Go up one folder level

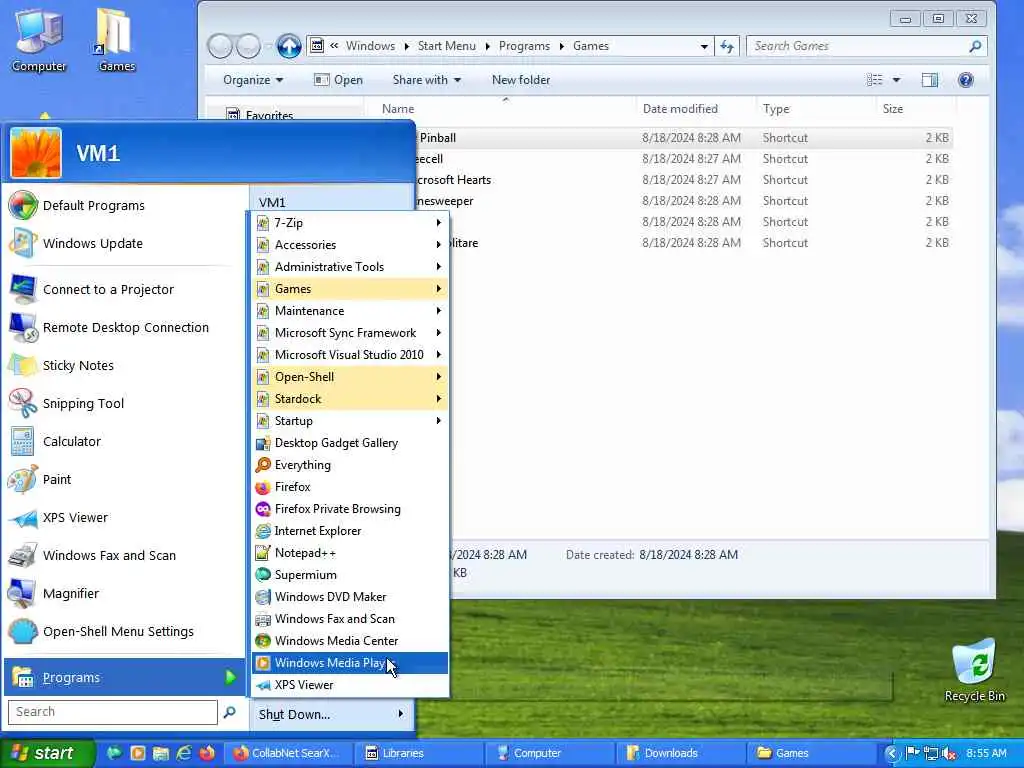[x=289, y=46]
